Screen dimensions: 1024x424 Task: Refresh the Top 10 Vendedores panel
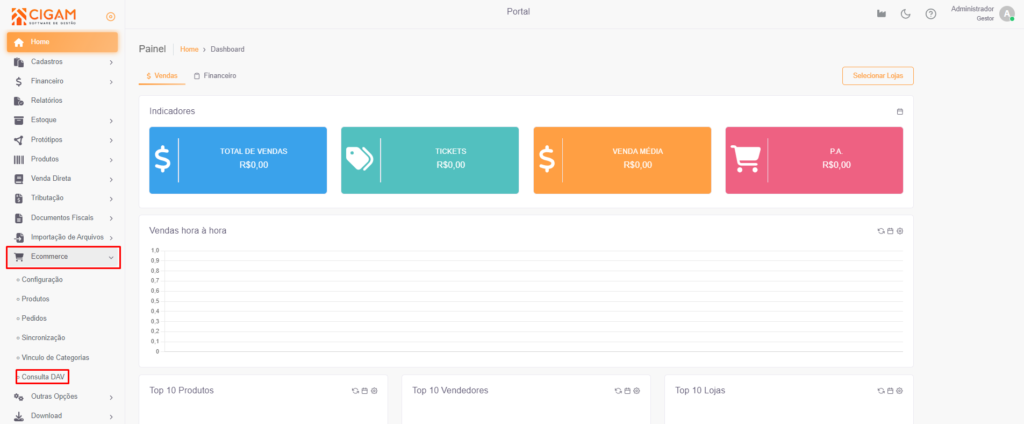point(618,391)
